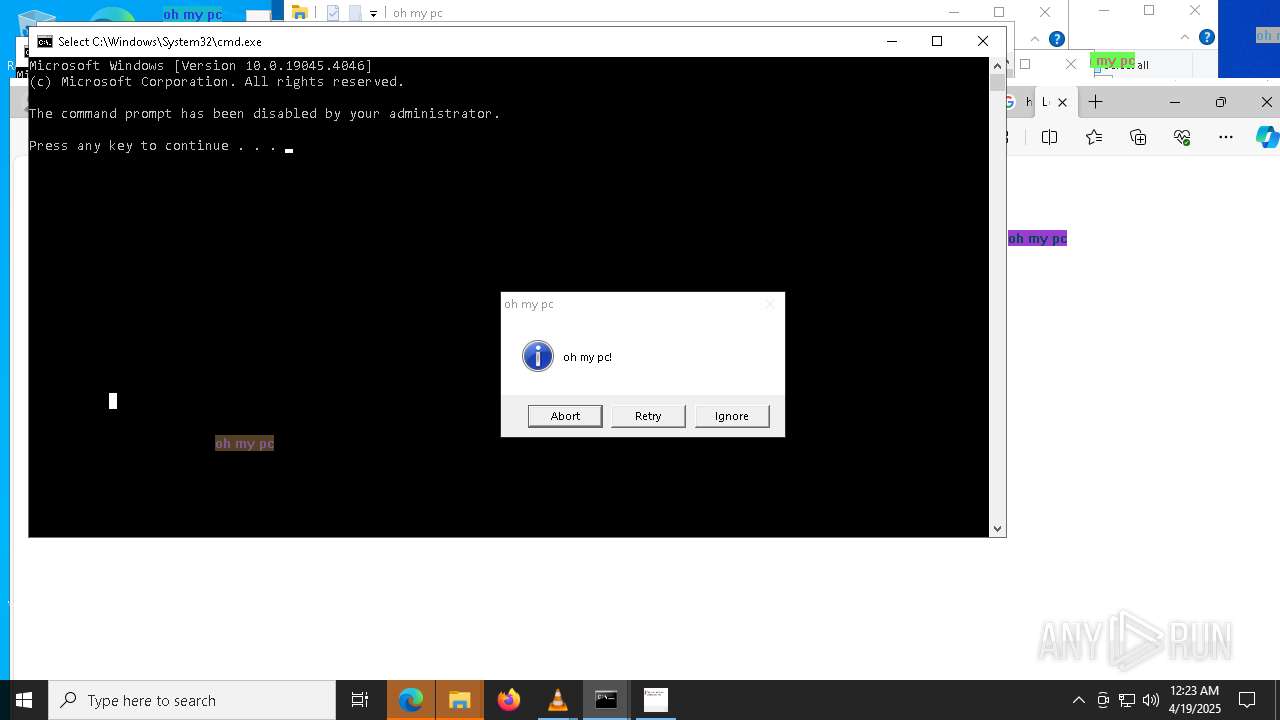Screen dimensions: 1280x720
Task: Launch Firefox from the taskbar
Action: pos(508,700)
